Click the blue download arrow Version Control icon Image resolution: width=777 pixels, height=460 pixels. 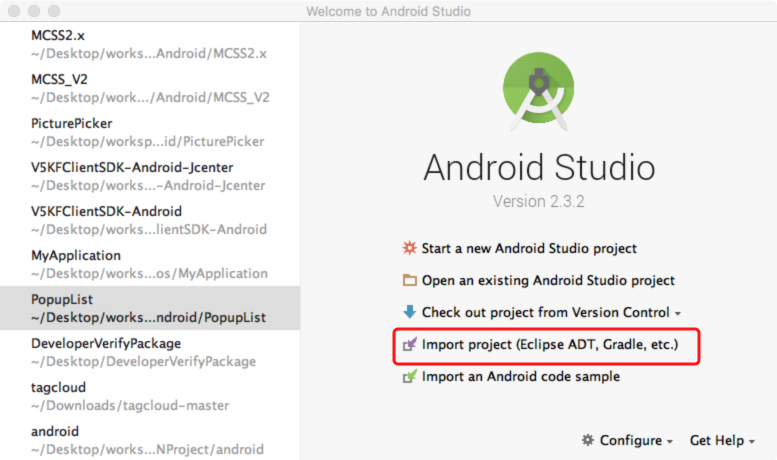tap(409, 312)
